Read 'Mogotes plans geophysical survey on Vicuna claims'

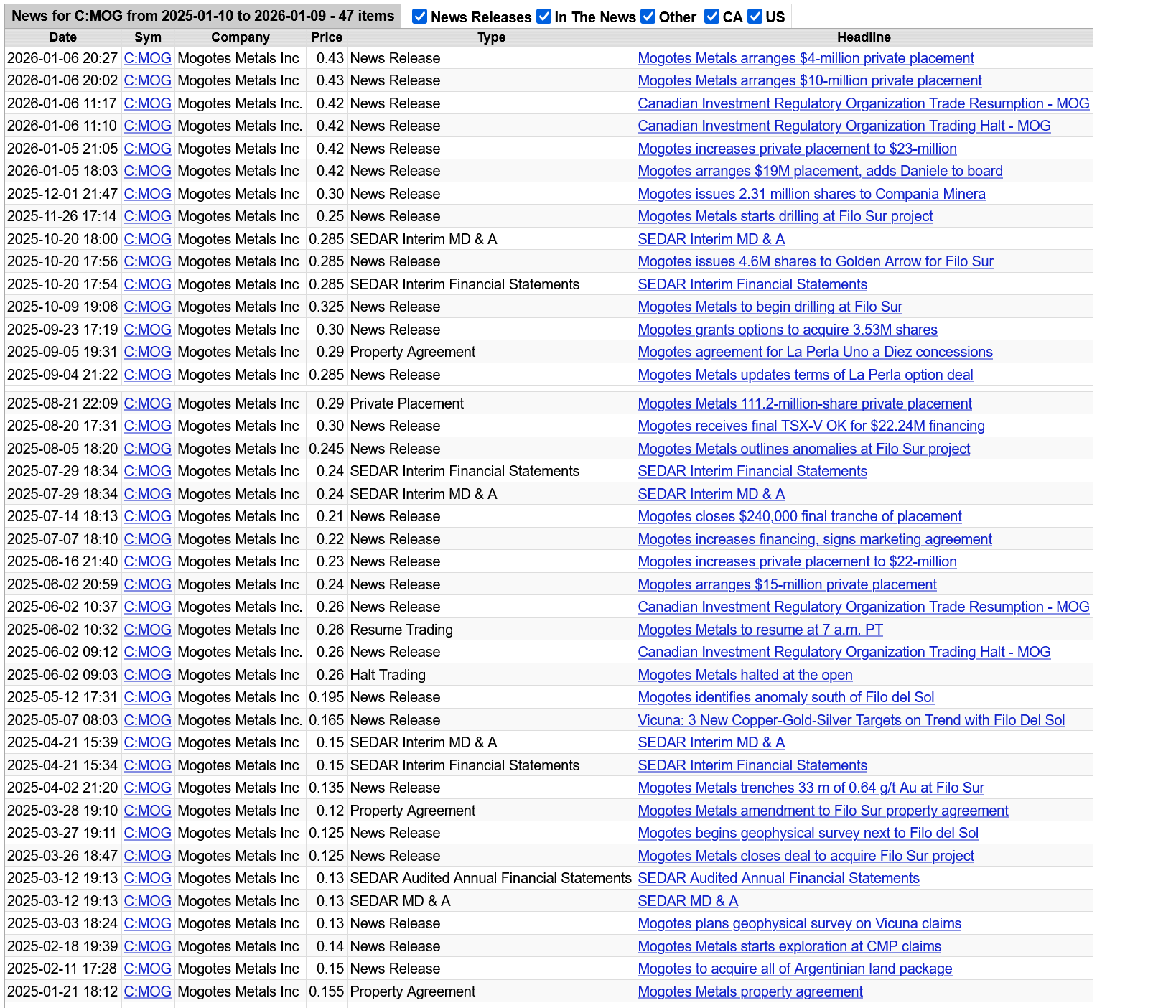tap(799, 923)
